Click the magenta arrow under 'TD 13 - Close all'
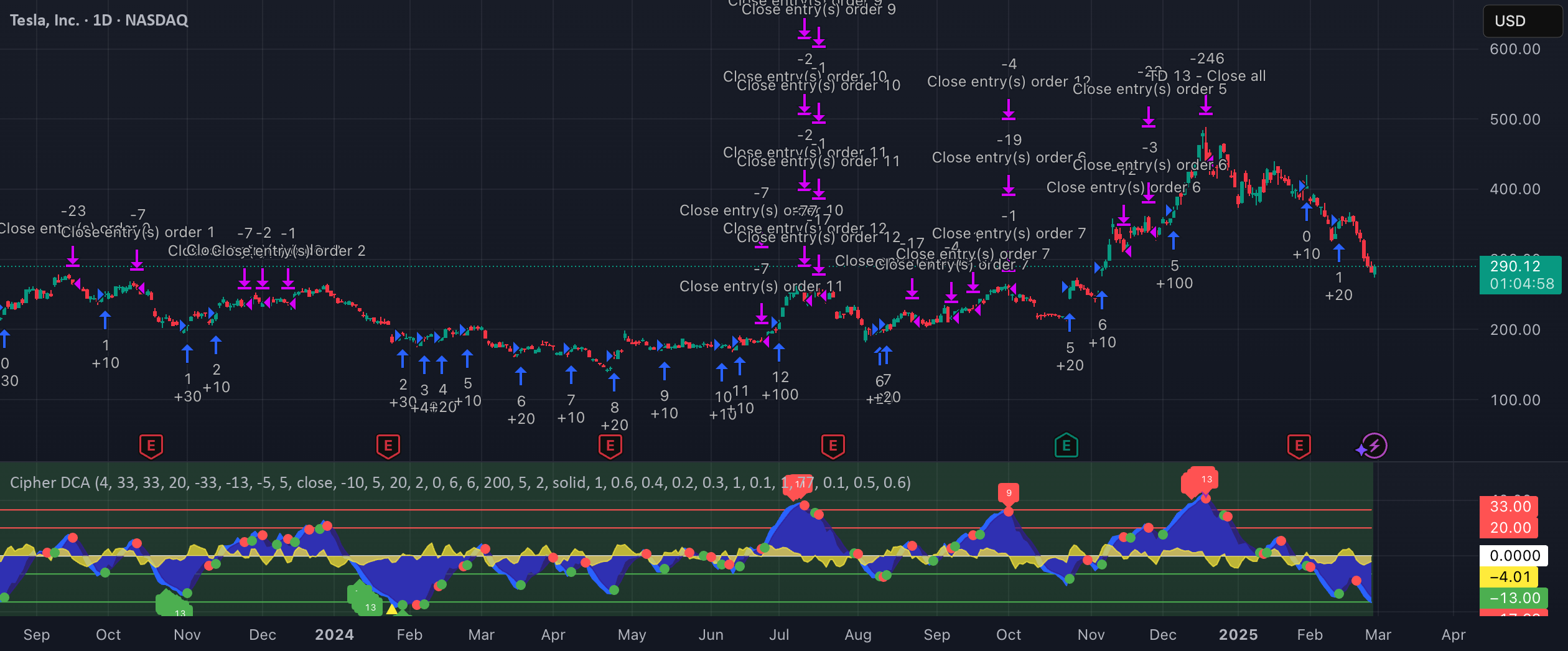 (x=1206, y=105)
